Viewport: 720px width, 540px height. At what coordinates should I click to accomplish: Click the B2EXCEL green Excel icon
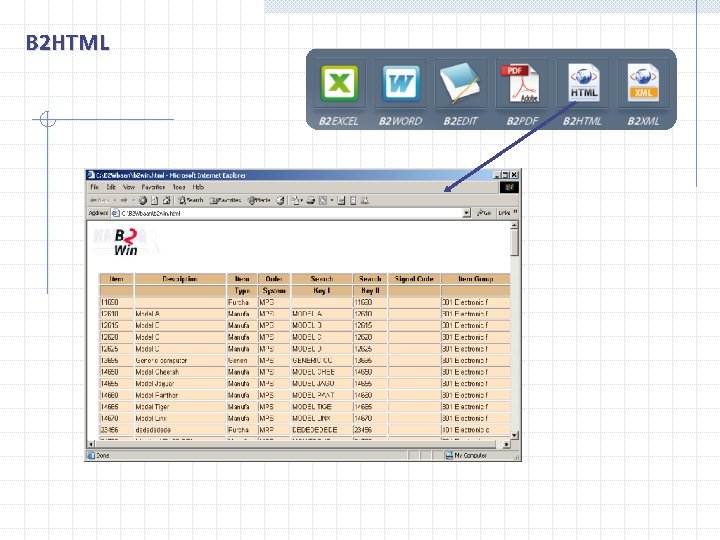point(339,83)
